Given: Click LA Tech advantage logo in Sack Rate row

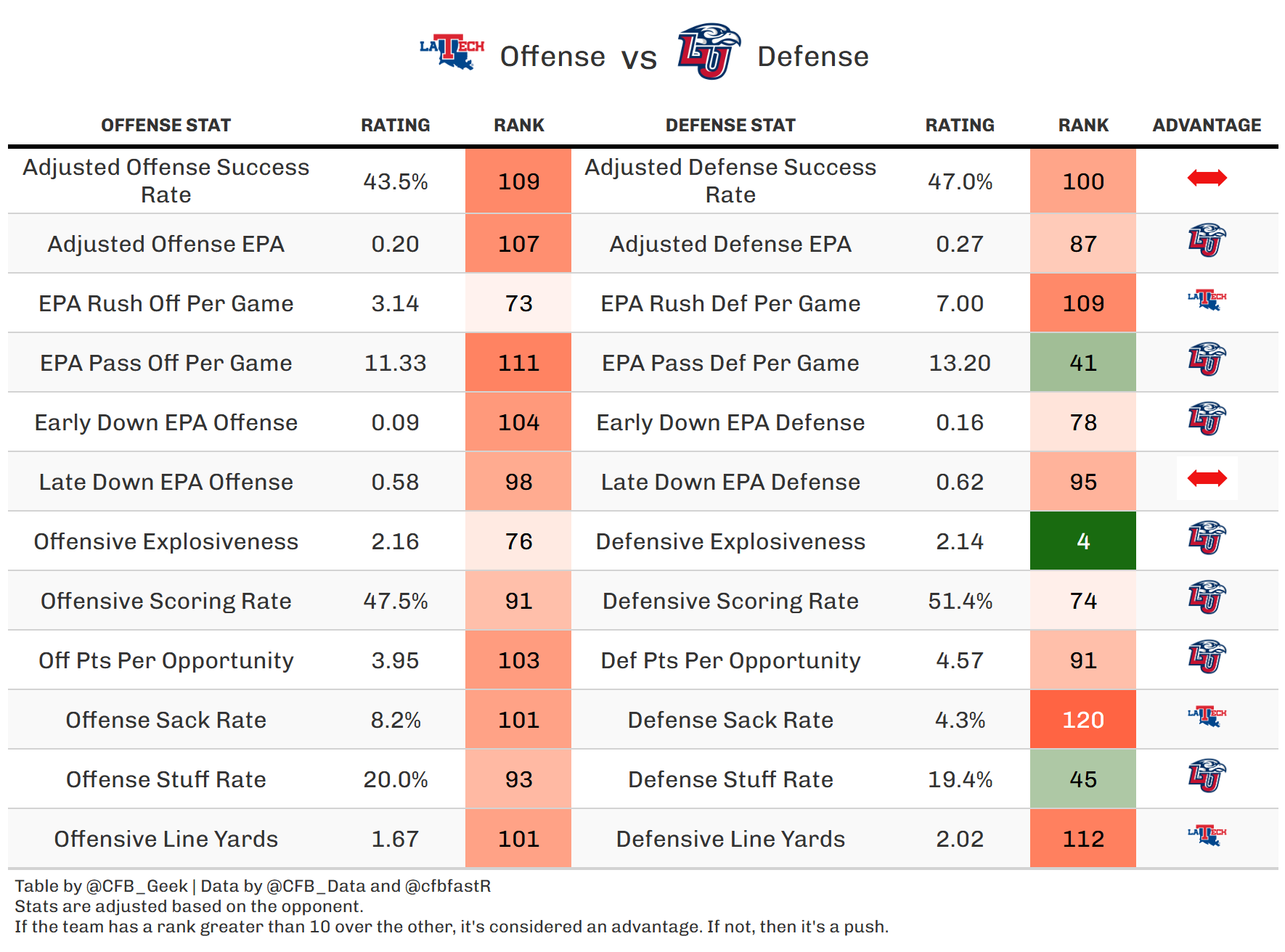Looking at the screenshot, I should 1207,716.
